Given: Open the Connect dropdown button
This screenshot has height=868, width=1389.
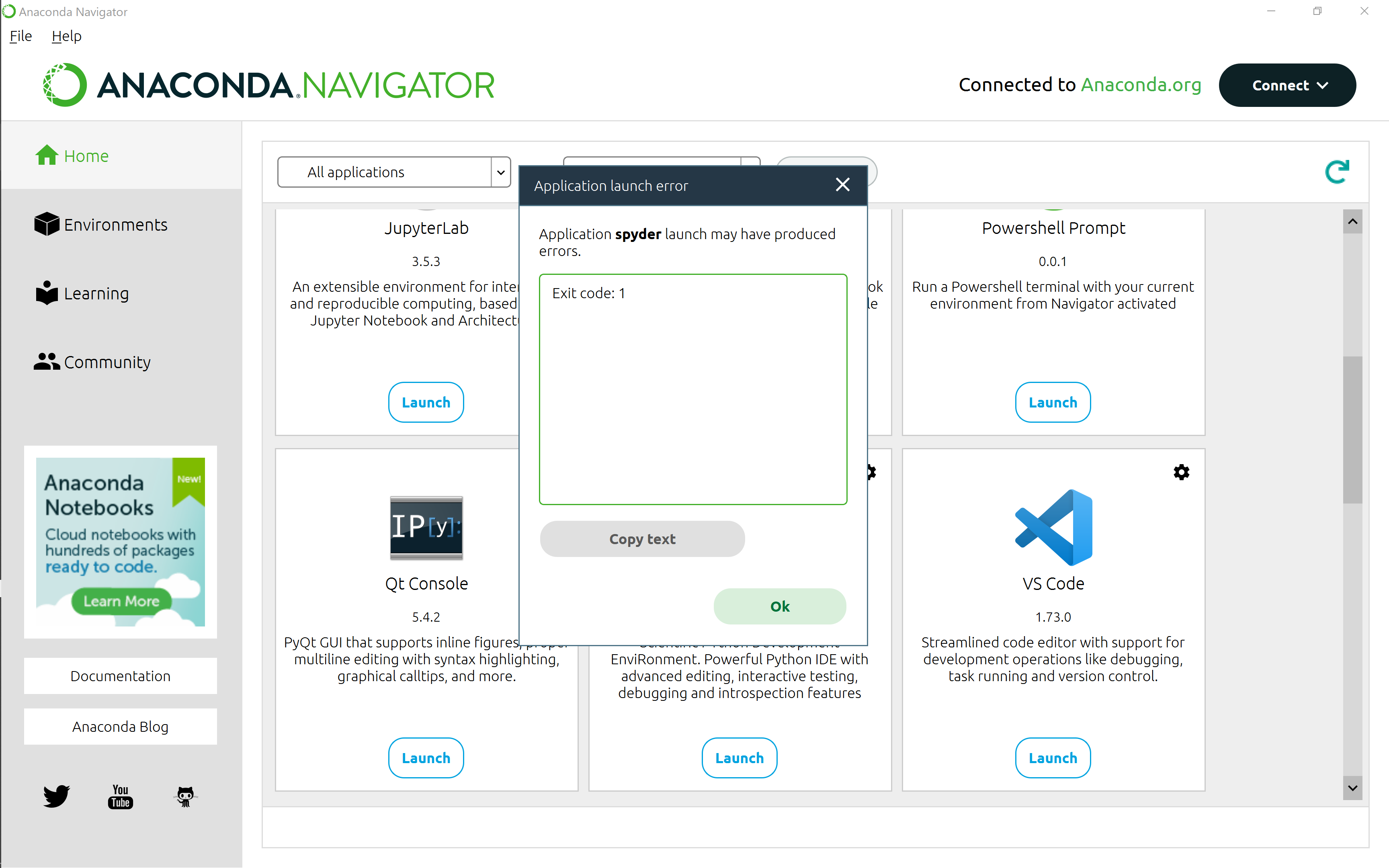Looking at the screenshot, I should (x=1287, y=86).
